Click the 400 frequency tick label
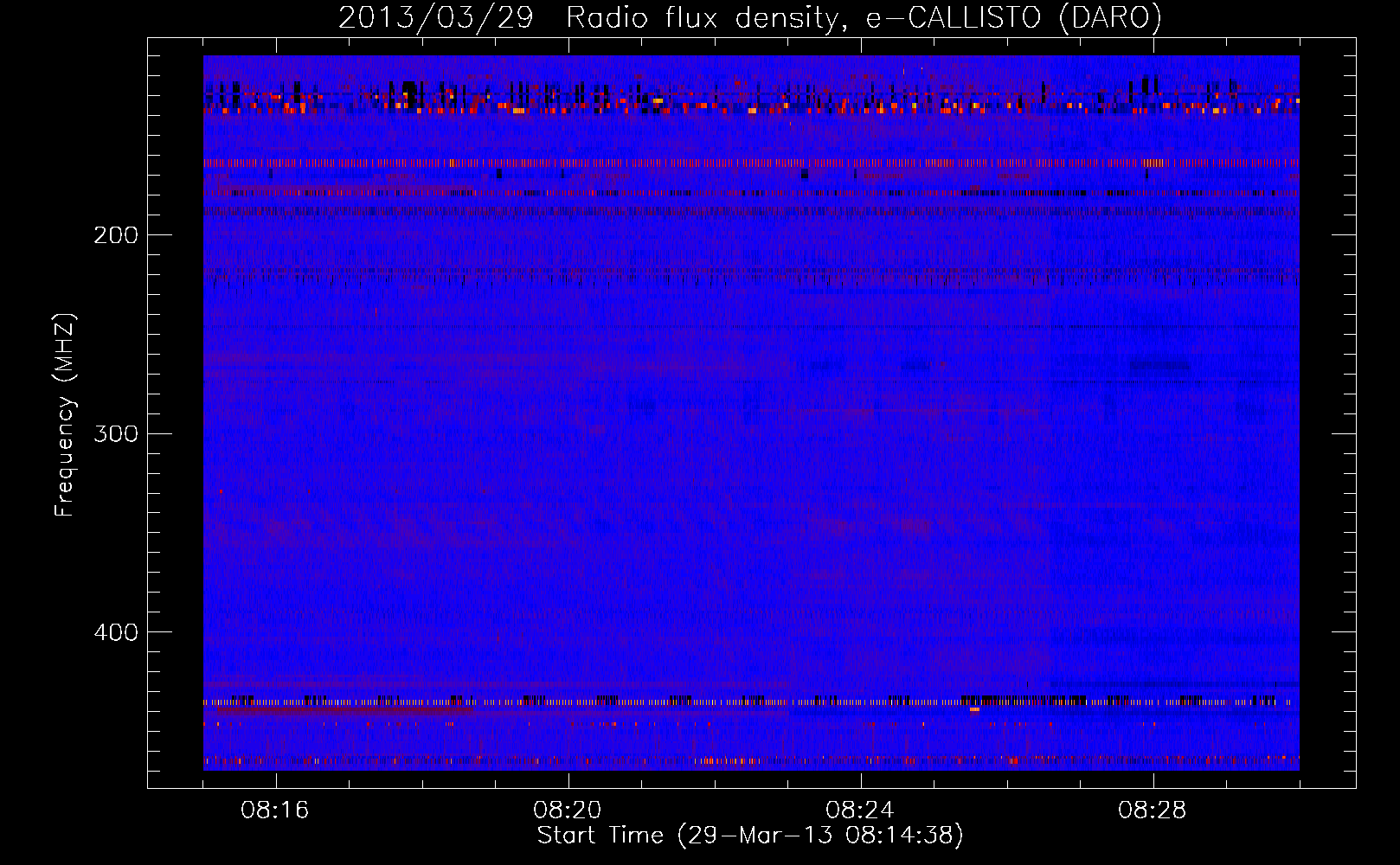Image resolution: width=1400 pixels, height=865 pixels. 116,632
